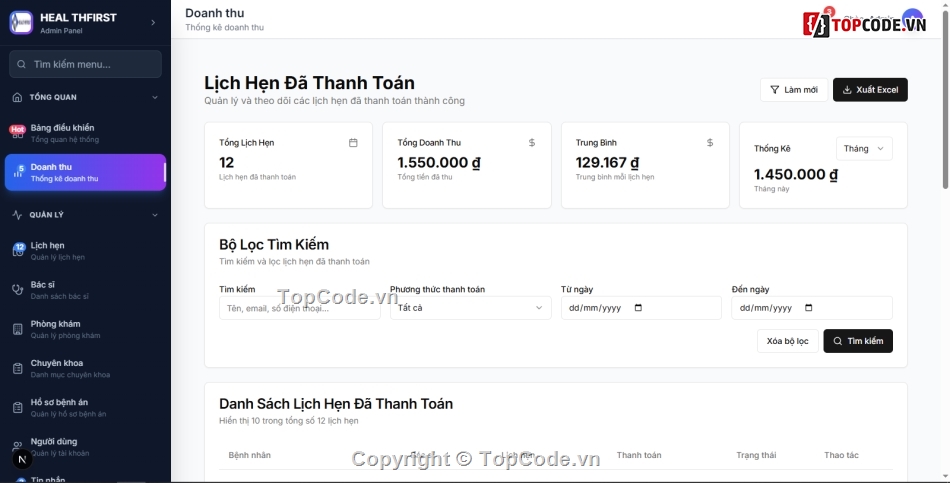The height and width of the screenshot is (483, 950).
Task: Open Phương thức thanh toán dropdown
Action: pos(470,308)
